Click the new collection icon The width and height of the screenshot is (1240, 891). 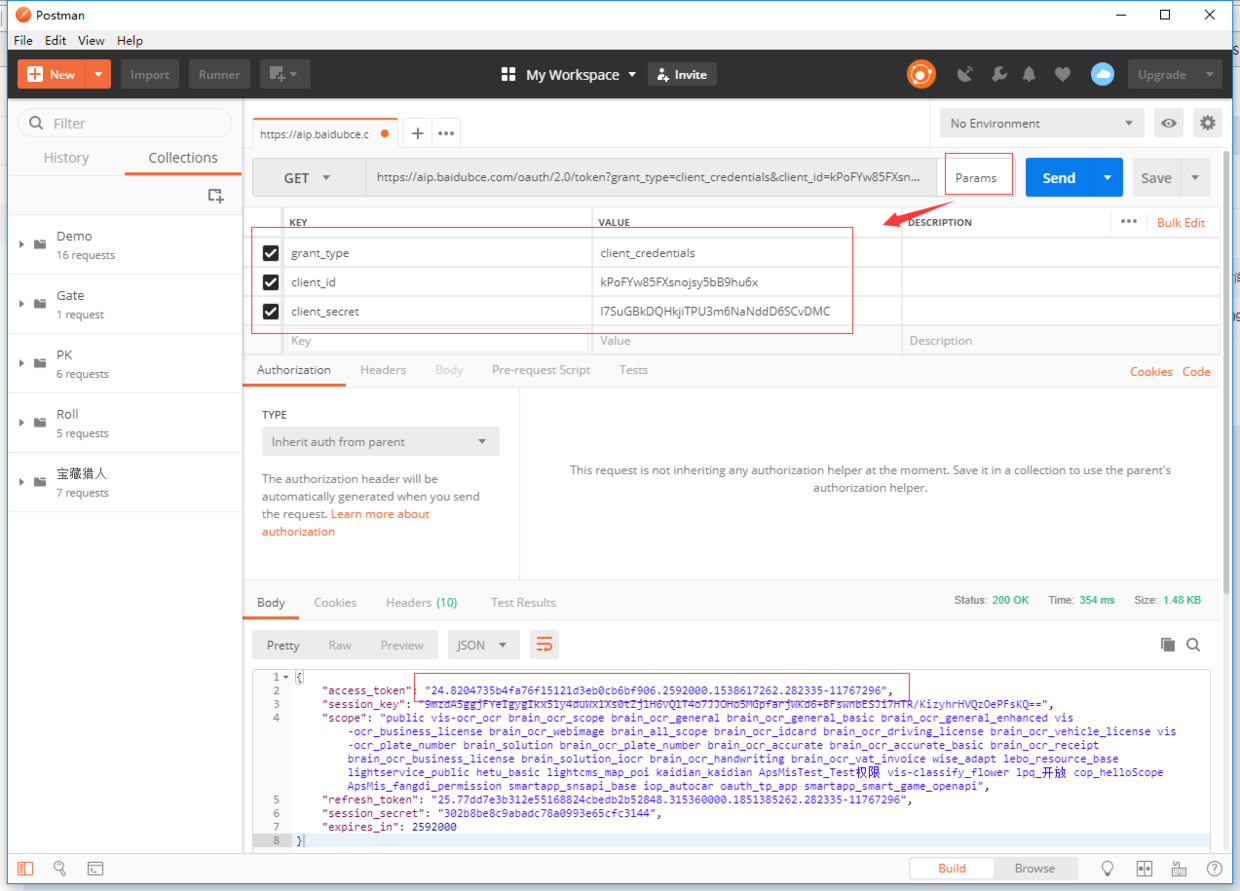[216, 196]
